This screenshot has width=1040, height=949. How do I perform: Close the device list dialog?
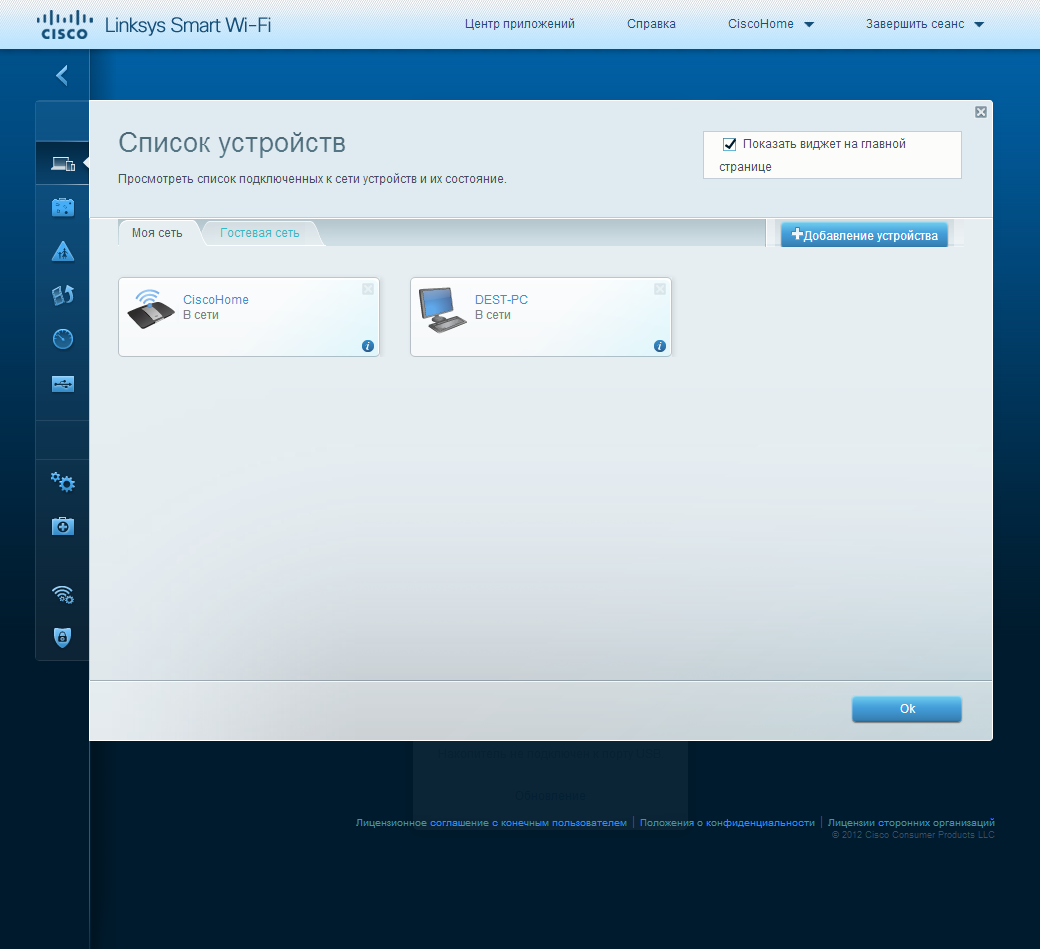coord(981,112)
